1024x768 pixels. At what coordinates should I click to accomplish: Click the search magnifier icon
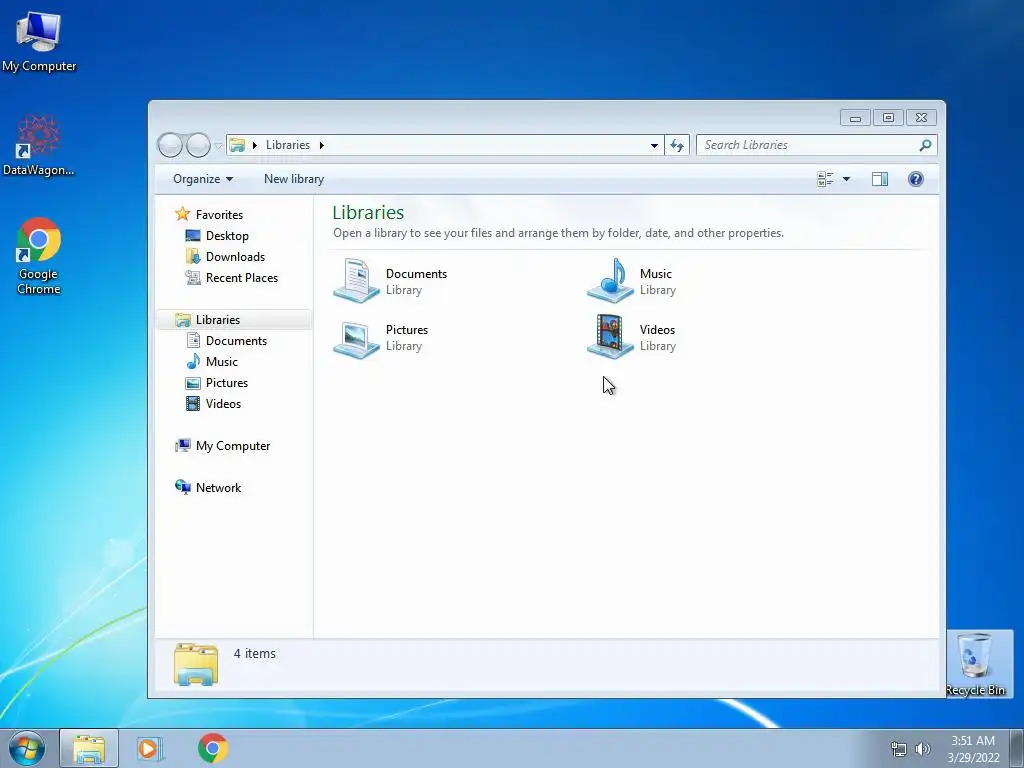tap(925, 145)
